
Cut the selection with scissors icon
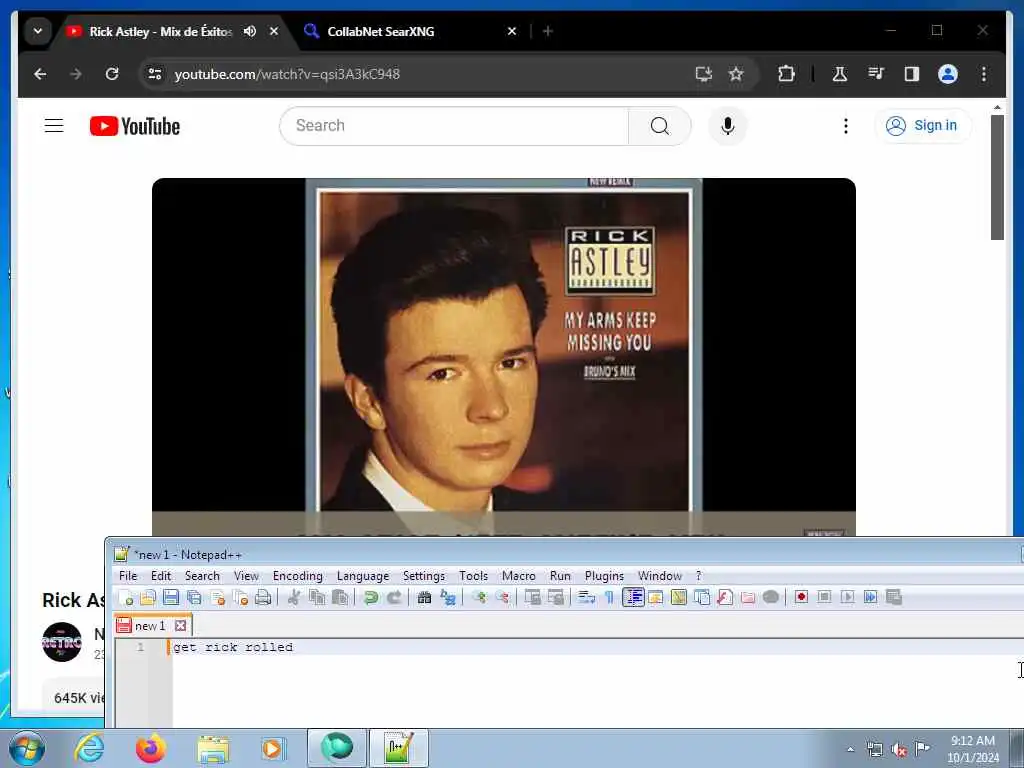click(x=294, y=597)
